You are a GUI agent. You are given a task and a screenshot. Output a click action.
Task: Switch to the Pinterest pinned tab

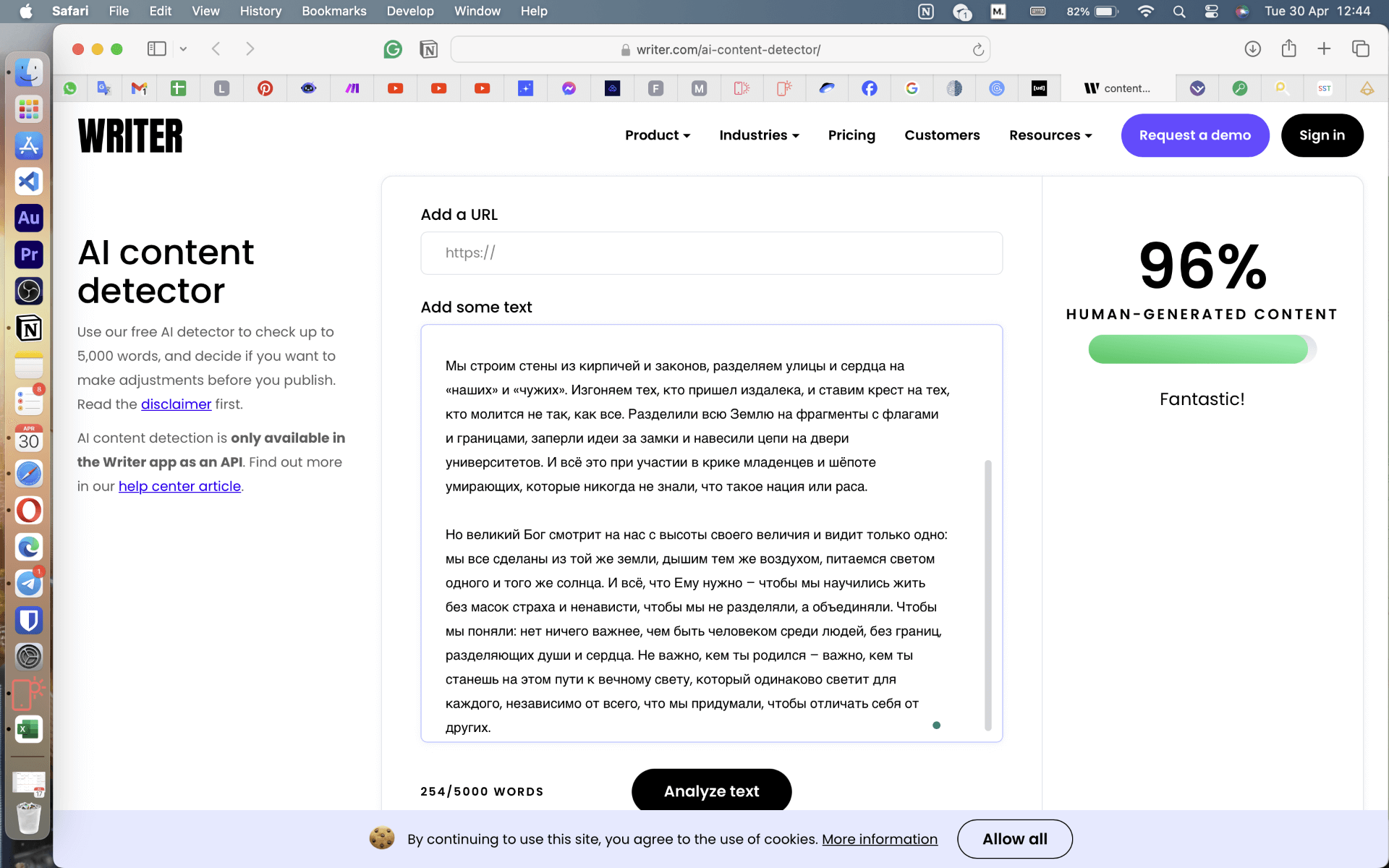pos(266,88)
